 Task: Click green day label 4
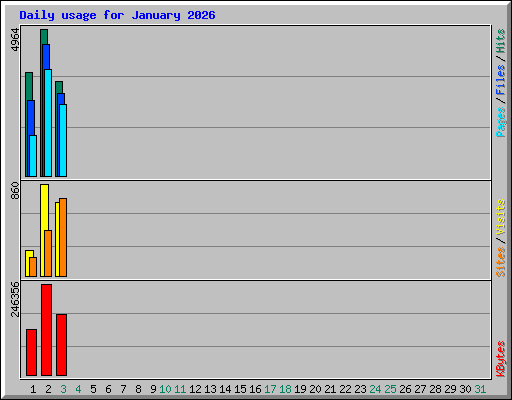point(78,389)
